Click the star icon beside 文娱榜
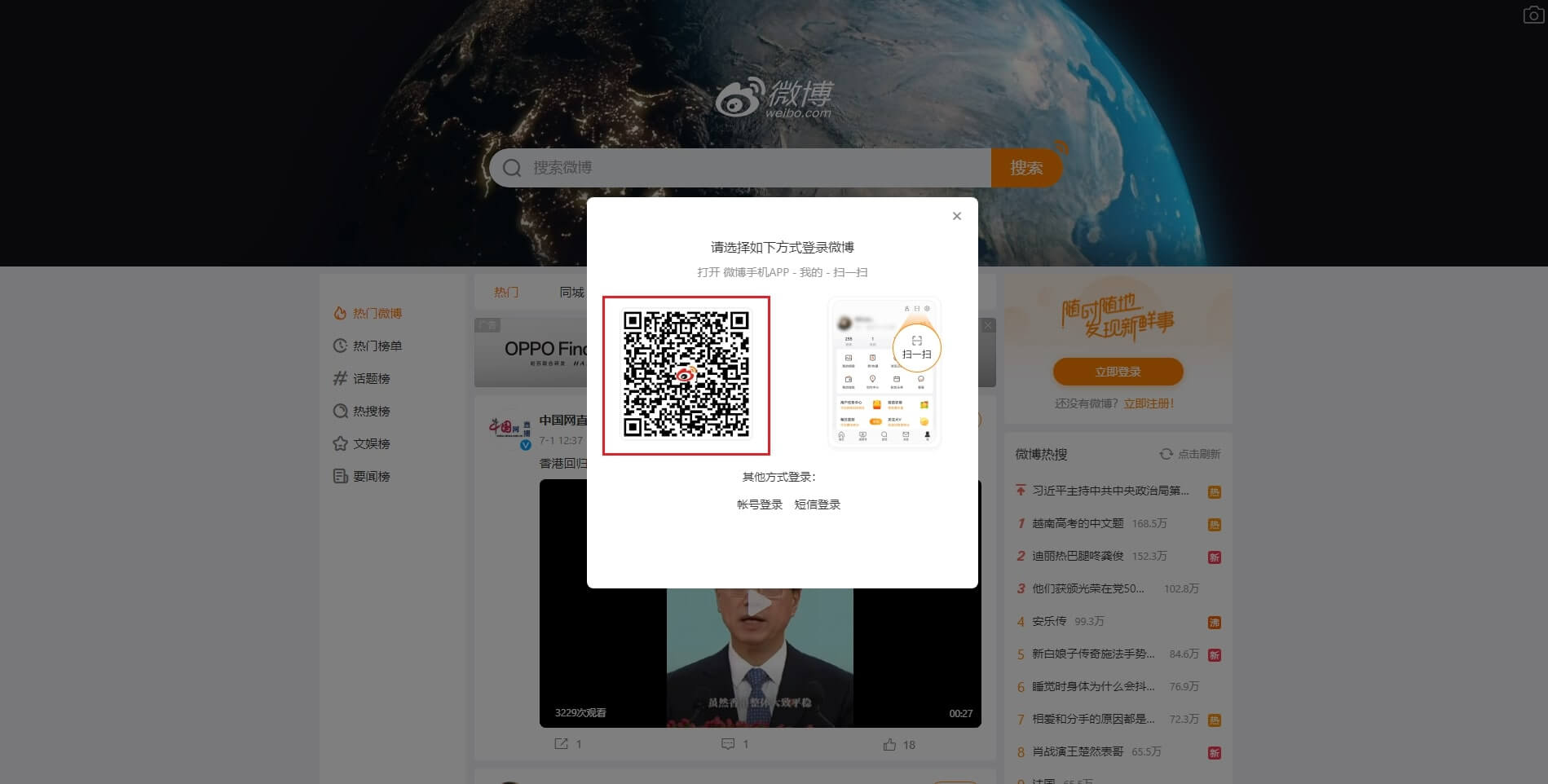This screenshot has height=784, width=1548. pyautogui.click(x=340, y=443)
